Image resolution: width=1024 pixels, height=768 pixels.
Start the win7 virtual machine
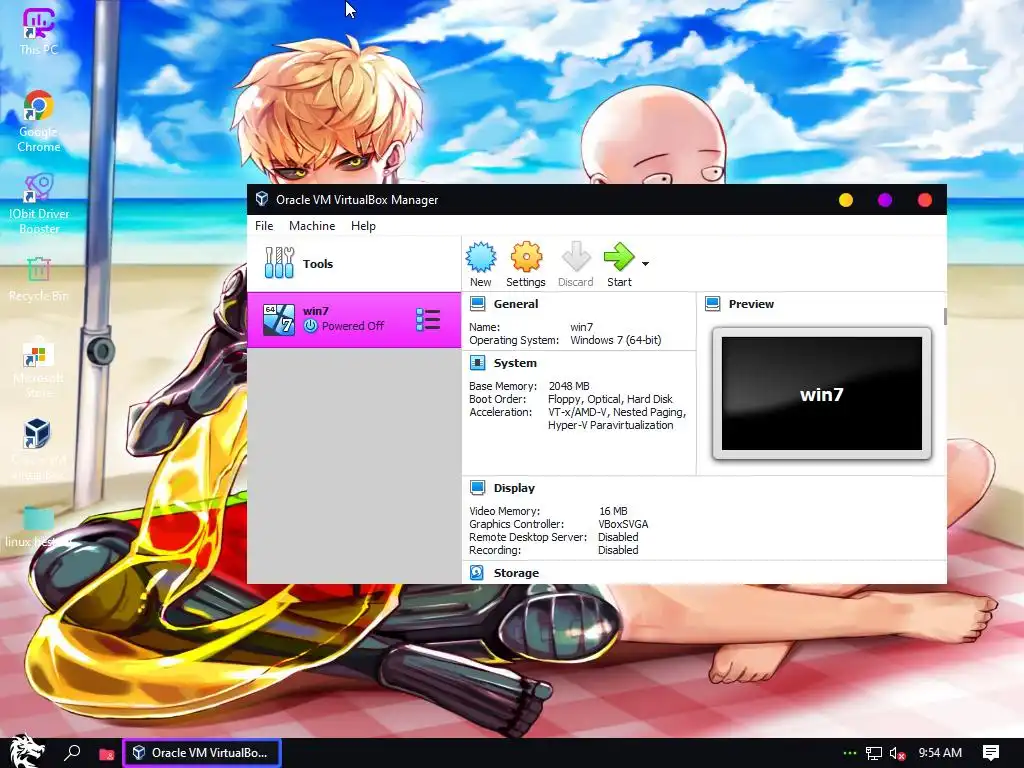619,264
